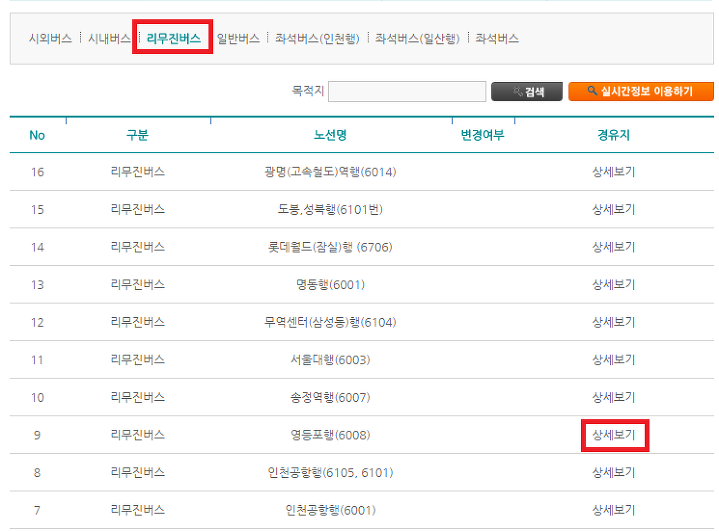Click the No column header
Image resolution: width=719 pixels, height=531 pixels.
(37, 135)
